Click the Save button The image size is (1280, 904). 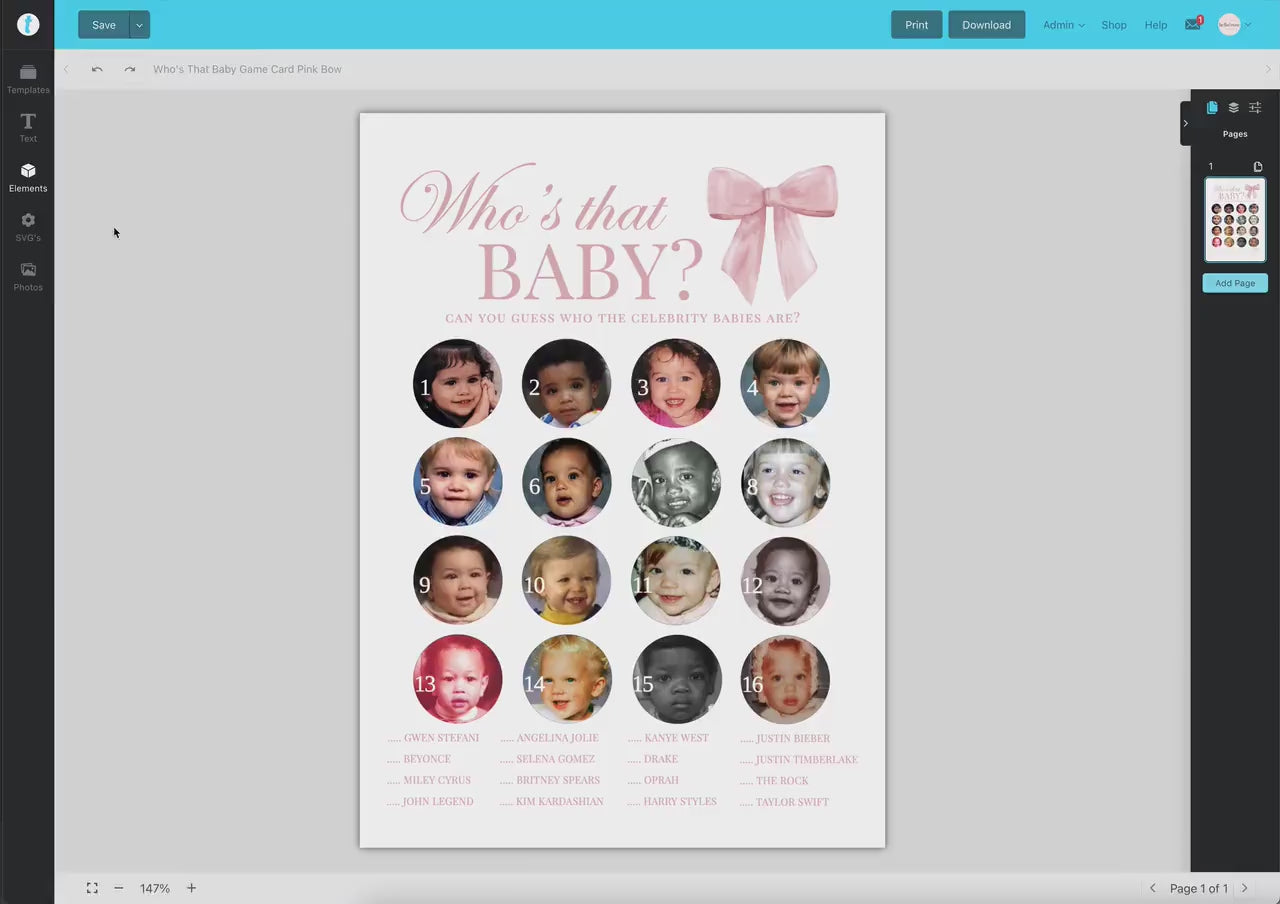(x=104, y=25)
